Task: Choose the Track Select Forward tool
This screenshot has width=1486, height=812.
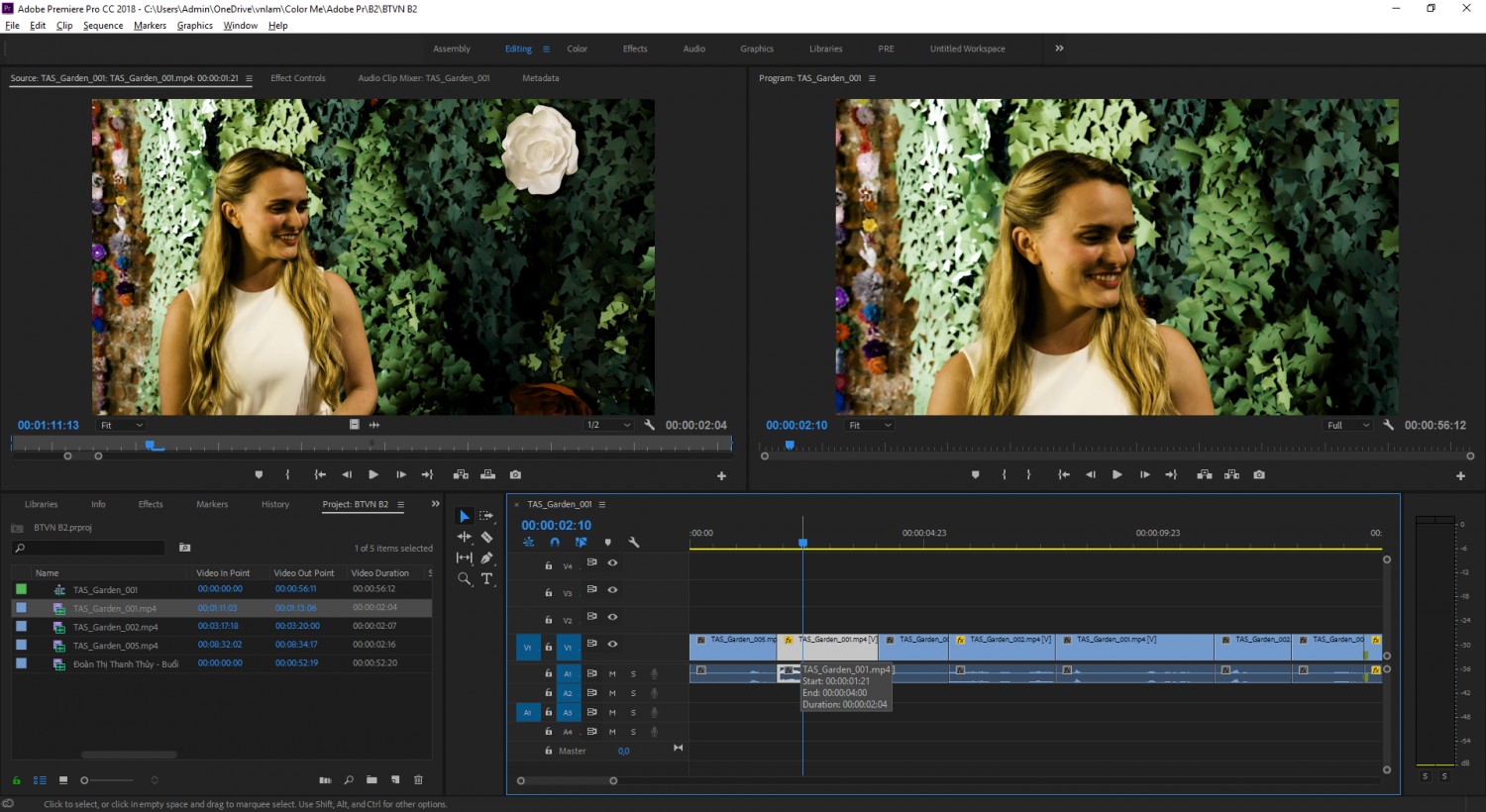Action: 486,516
